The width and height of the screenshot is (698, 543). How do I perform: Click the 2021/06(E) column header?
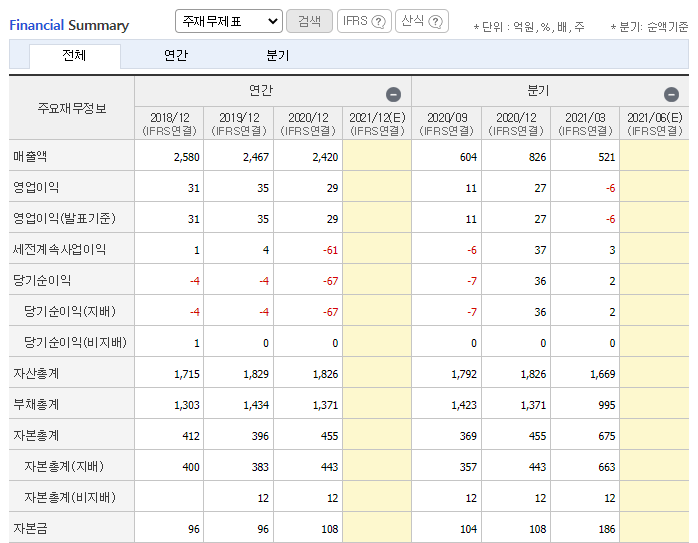pos(654,124)
